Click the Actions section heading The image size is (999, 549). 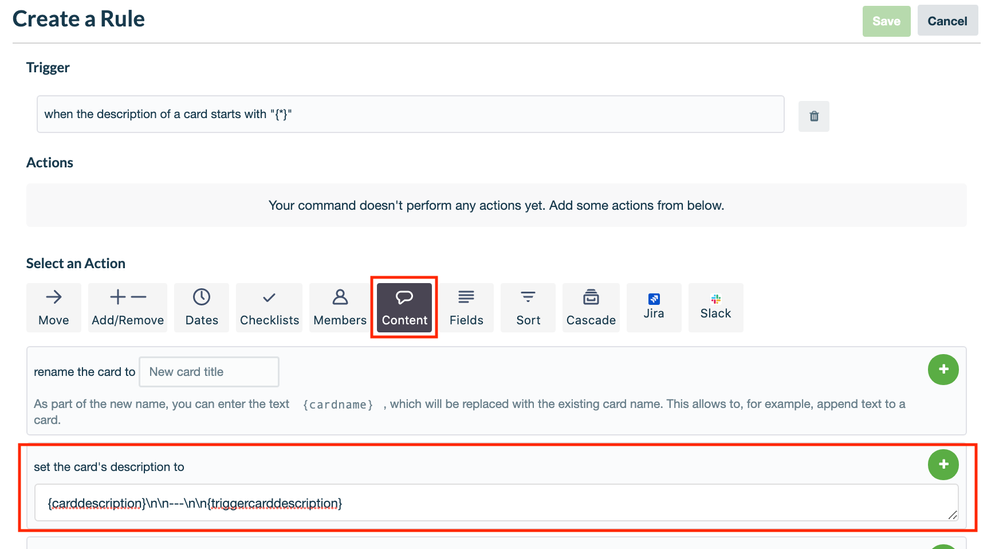click(x=50, y=162)
